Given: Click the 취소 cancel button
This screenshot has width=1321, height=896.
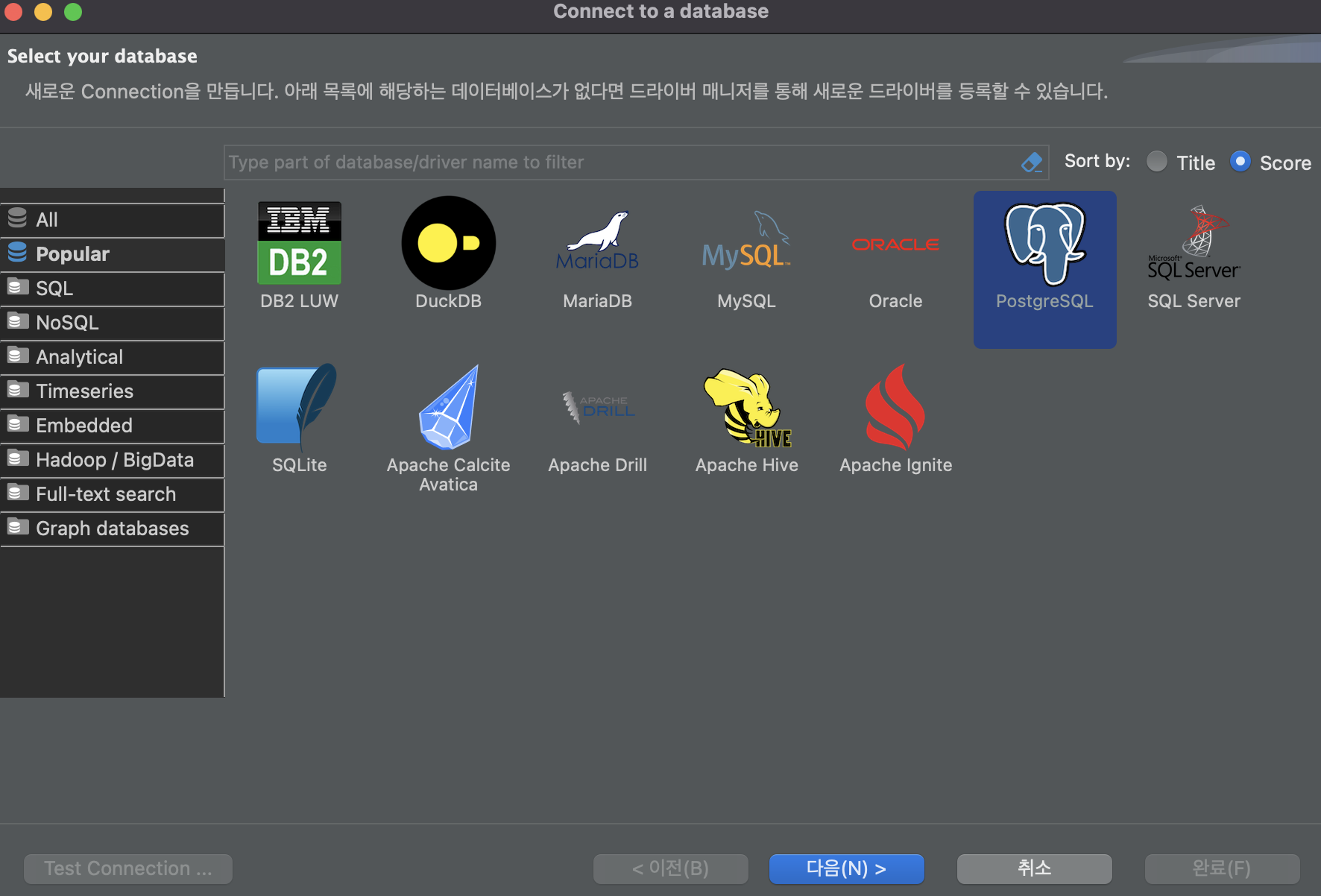Looking at the screenshot, I should [1035, 869].
